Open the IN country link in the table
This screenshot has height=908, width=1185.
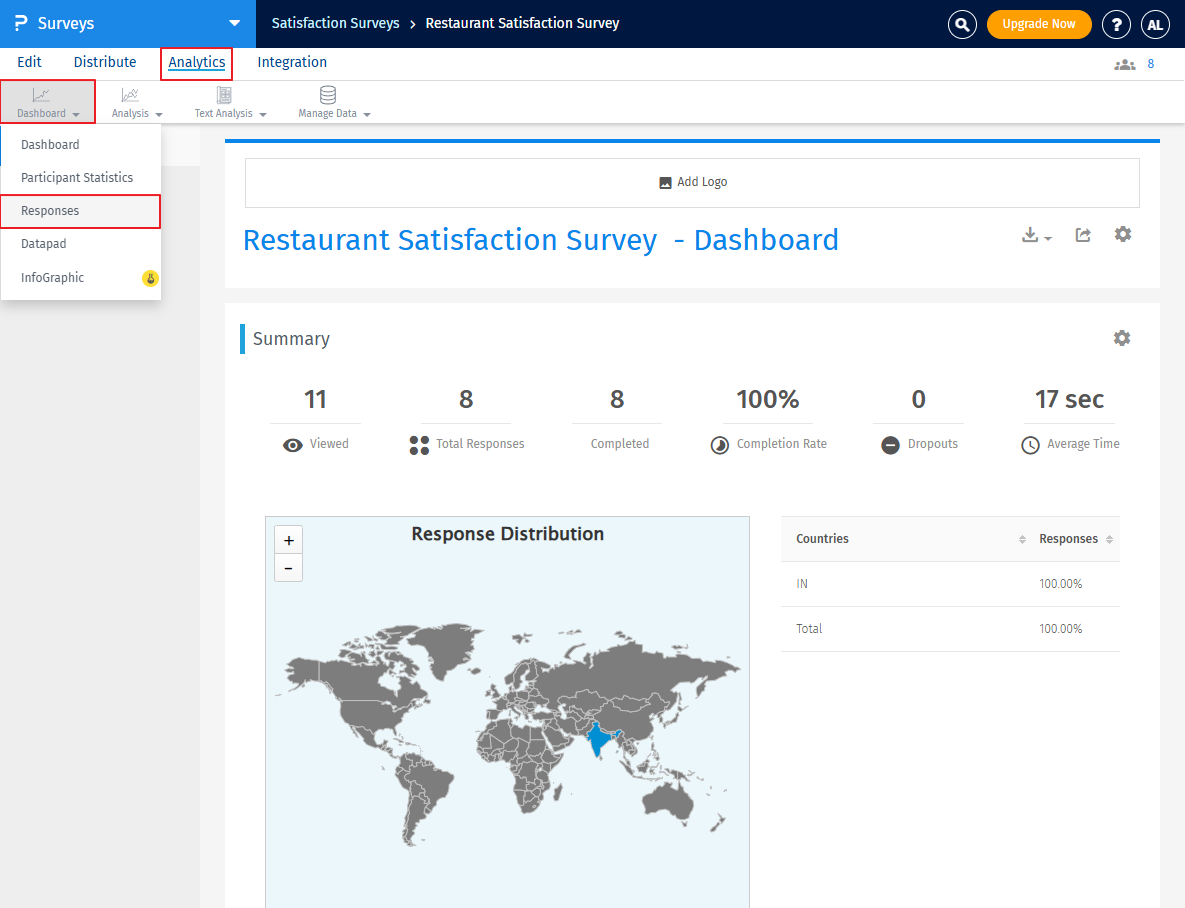pyautogui.click(x=801, y=583)
